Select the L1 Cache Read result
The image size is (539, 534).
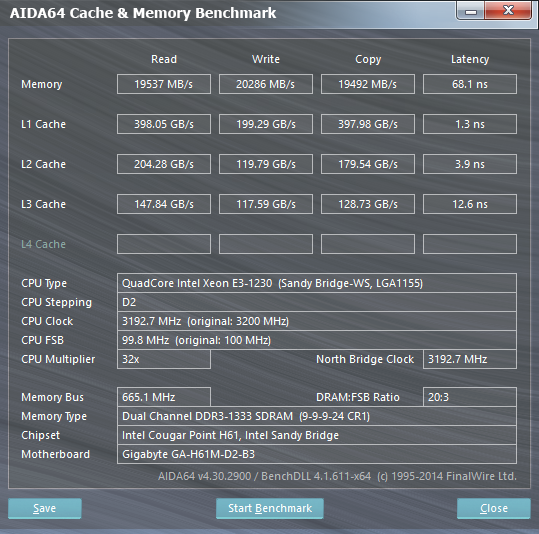pyautogui.click(x=164, y=124)
